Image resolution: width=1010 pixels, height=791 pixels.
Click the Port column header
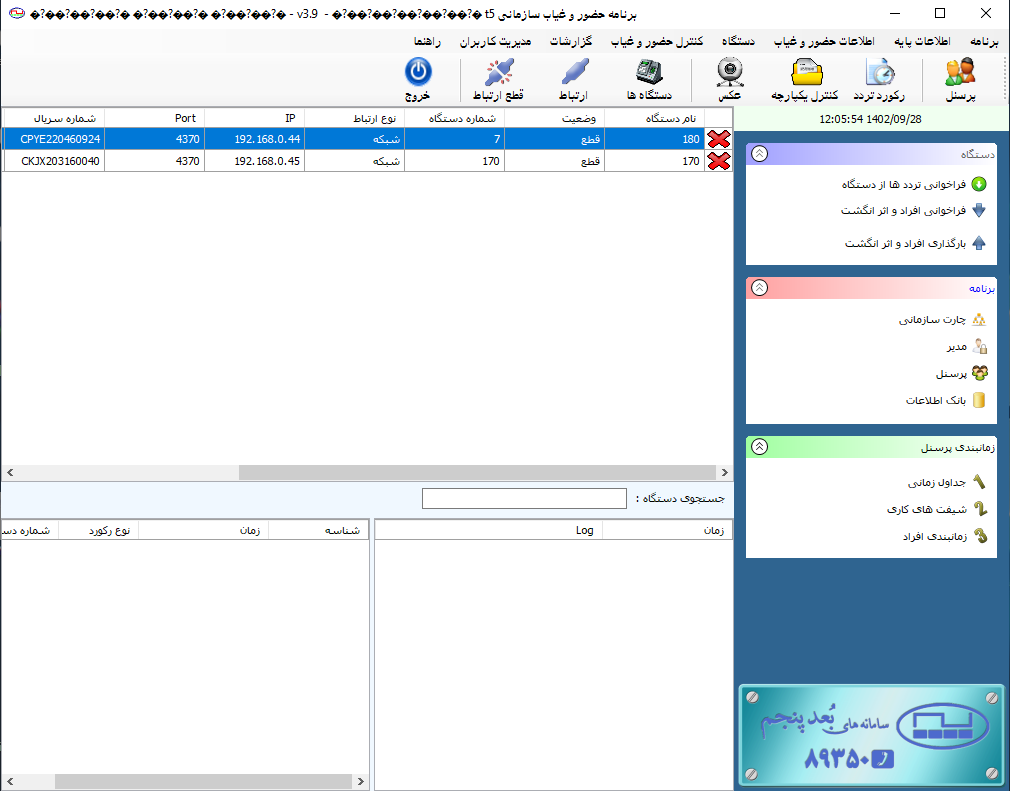point(155,118)
